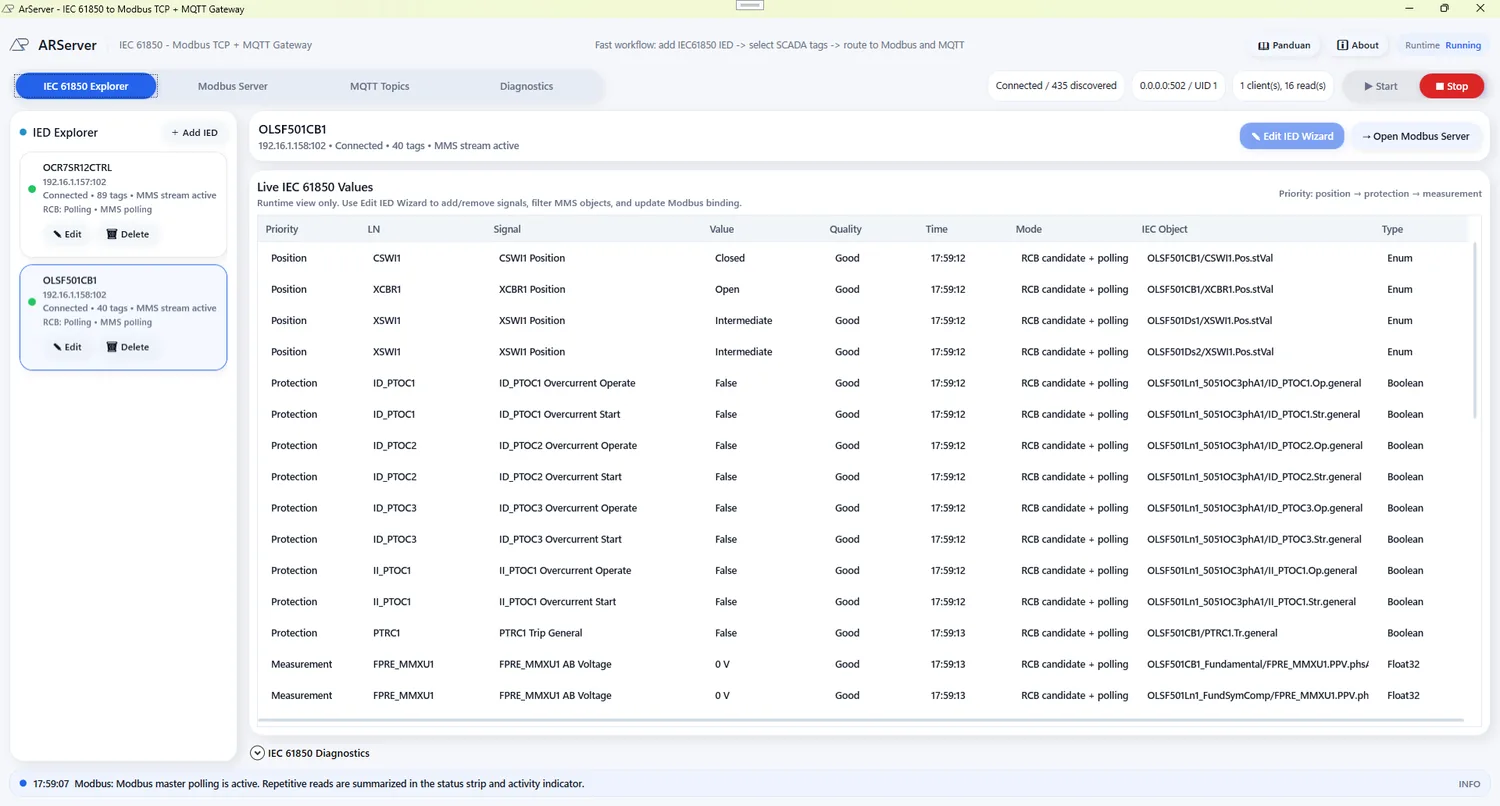
Task: Click the '1 client(s), 16 read(s)' pill
Action: click(1283, 86)
